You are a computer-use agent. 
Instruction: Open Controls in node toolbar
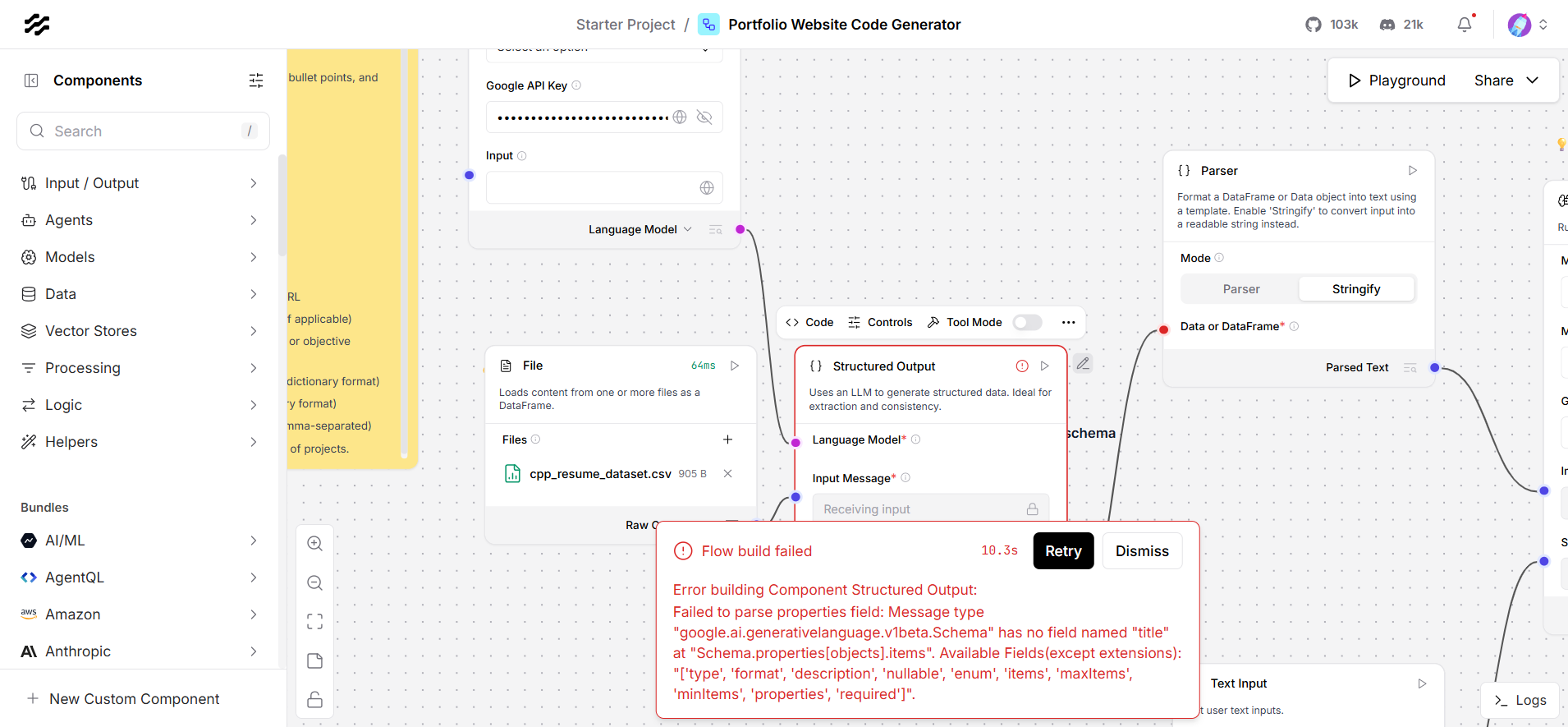[880, 323]
